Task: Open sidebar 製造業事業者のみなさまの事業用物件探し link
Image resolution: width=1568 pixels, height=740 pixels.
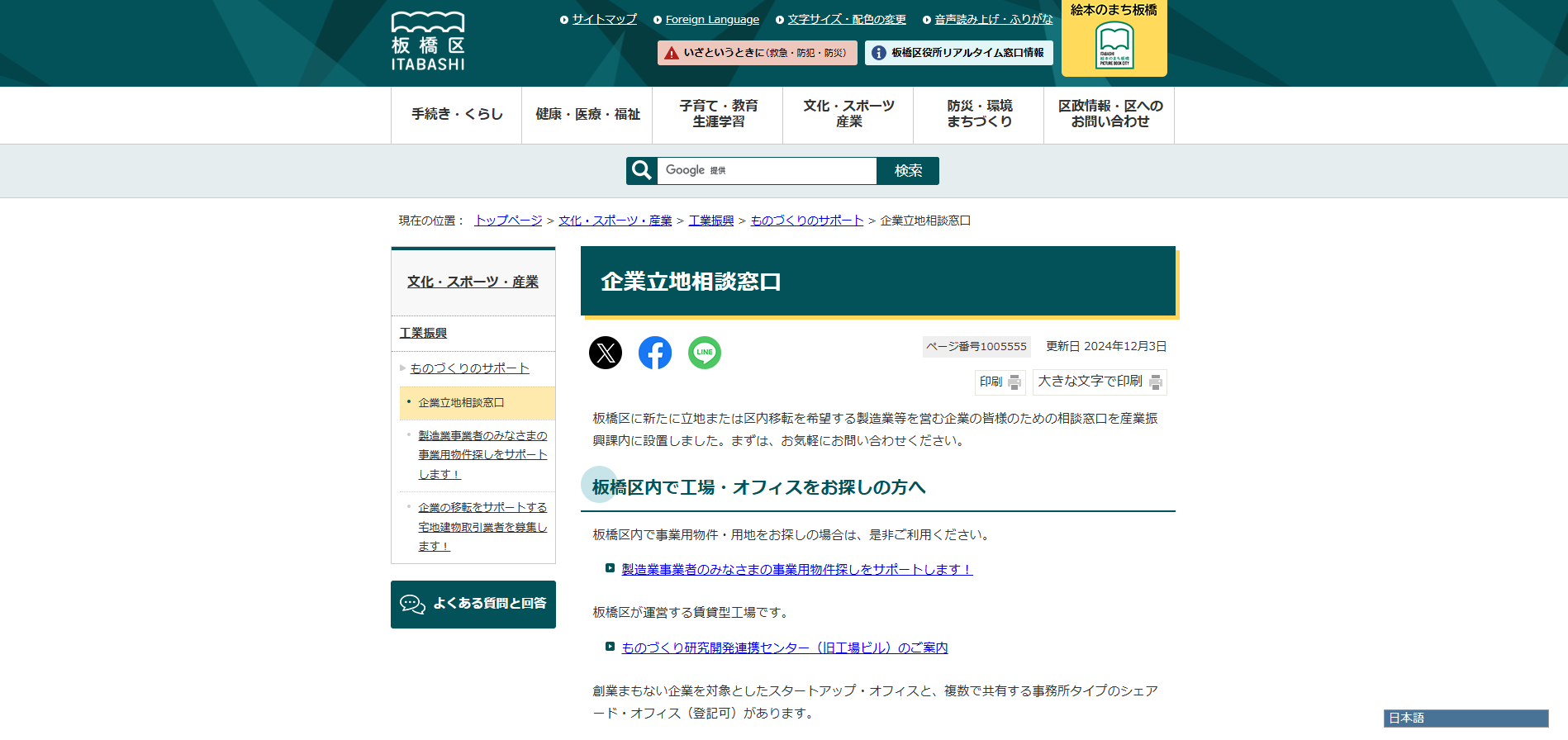Action: tap(482, 455)
